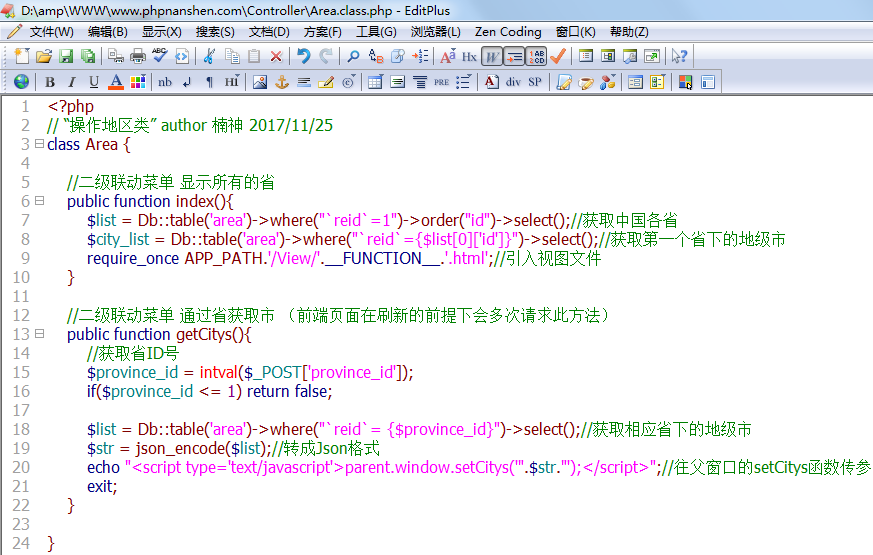
Task: Click the Paste clipboard icon
Action: click(254, 56)
